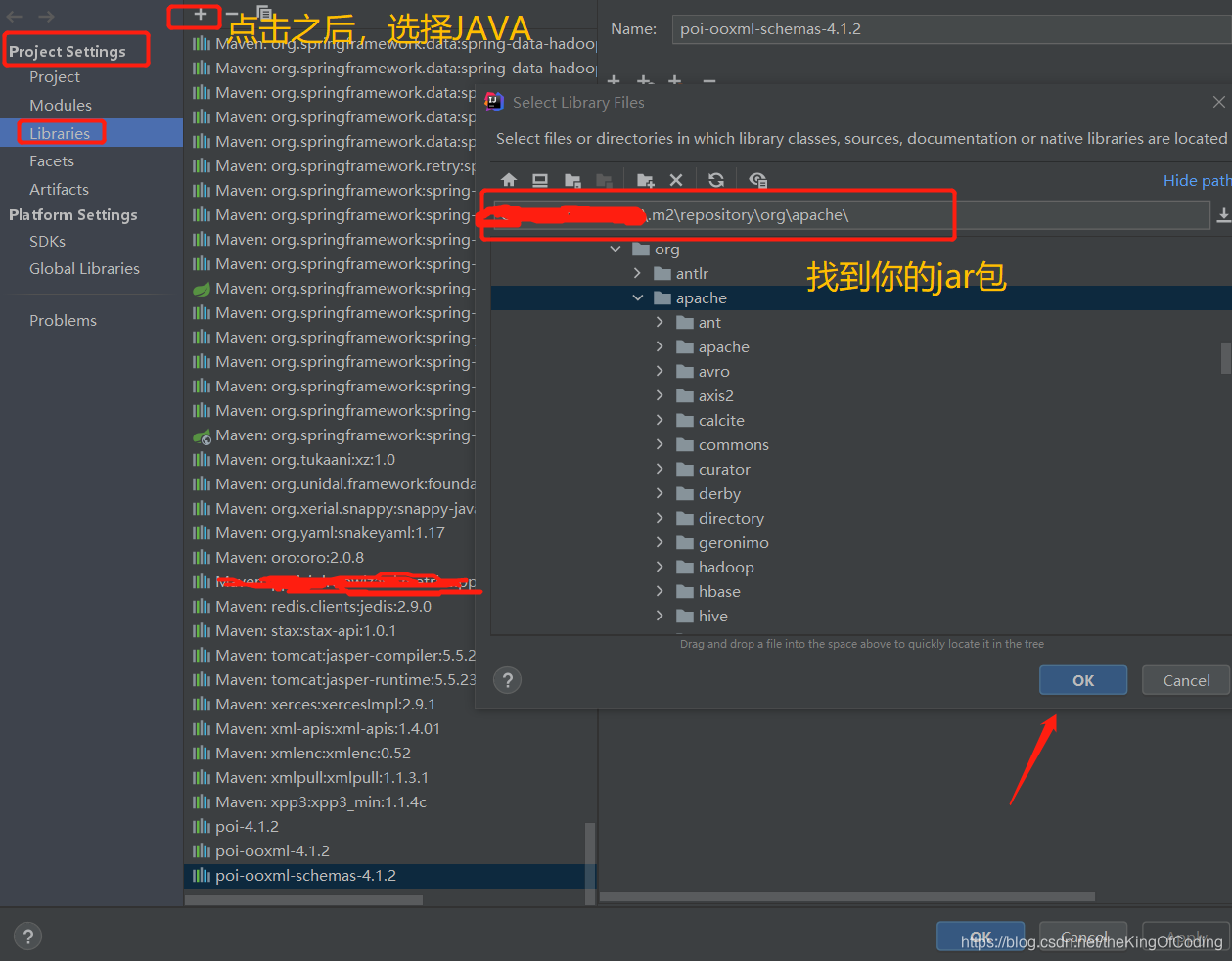The height and width of the screenshot is (961, 1232).
Task: Expand the antlr folder node
Action: point(638,274)
